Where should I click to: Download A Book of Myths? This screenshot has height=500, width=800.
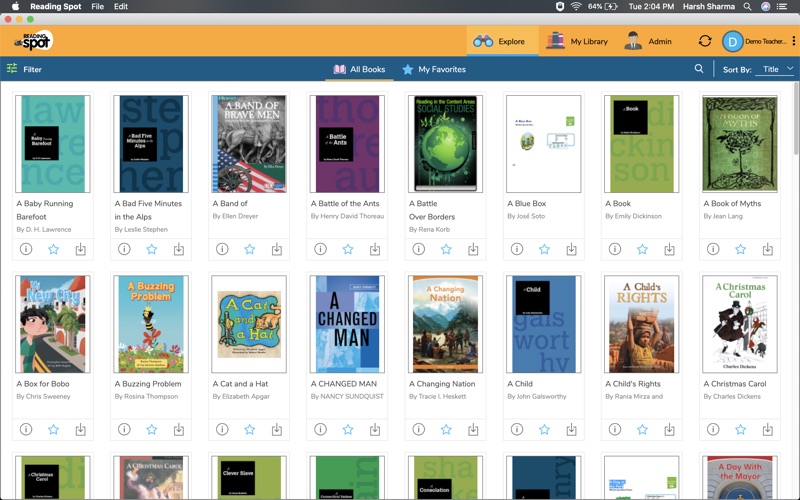click(767, 249)
